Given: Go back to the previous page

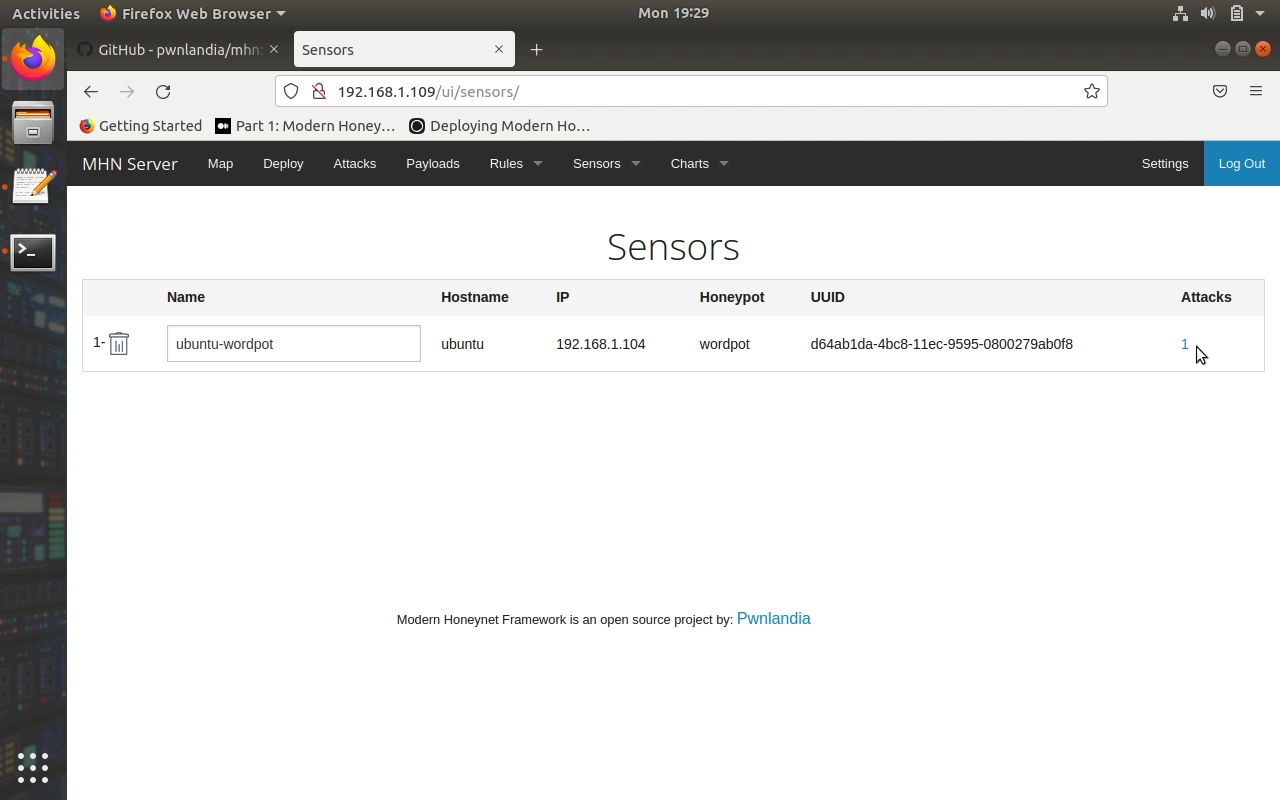Looking at the screenshot, I should coord(91,92).
